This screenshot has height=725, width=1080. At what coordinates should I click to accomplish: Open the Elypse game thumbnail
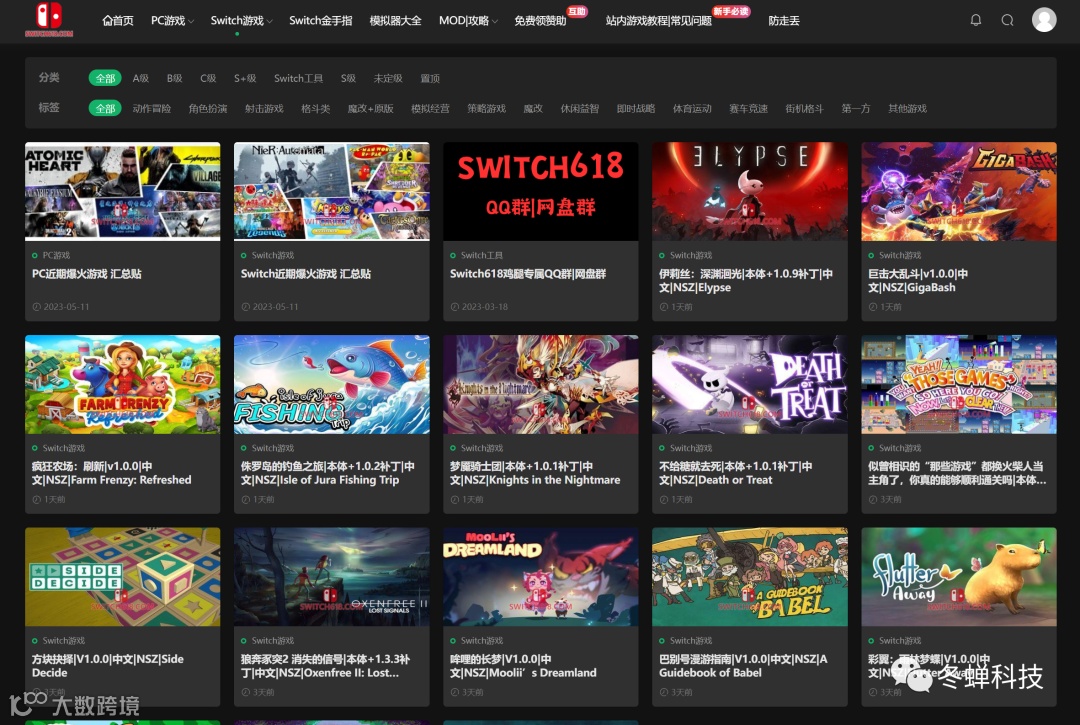pyautogui.click(x=750, y=191)
